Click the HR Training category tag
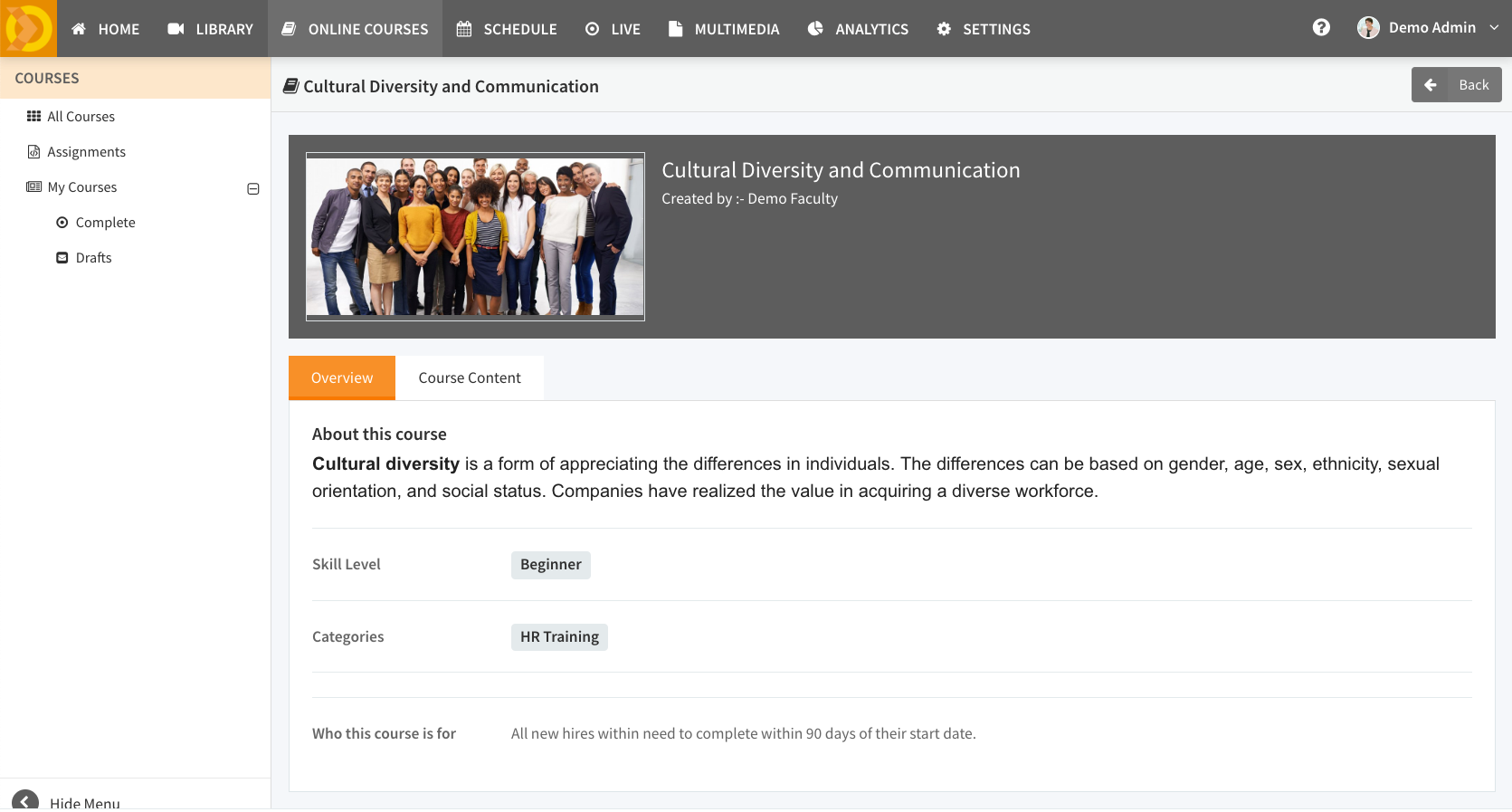Image resolution: width=1512 pixels, height=812 pixels. 558,637
